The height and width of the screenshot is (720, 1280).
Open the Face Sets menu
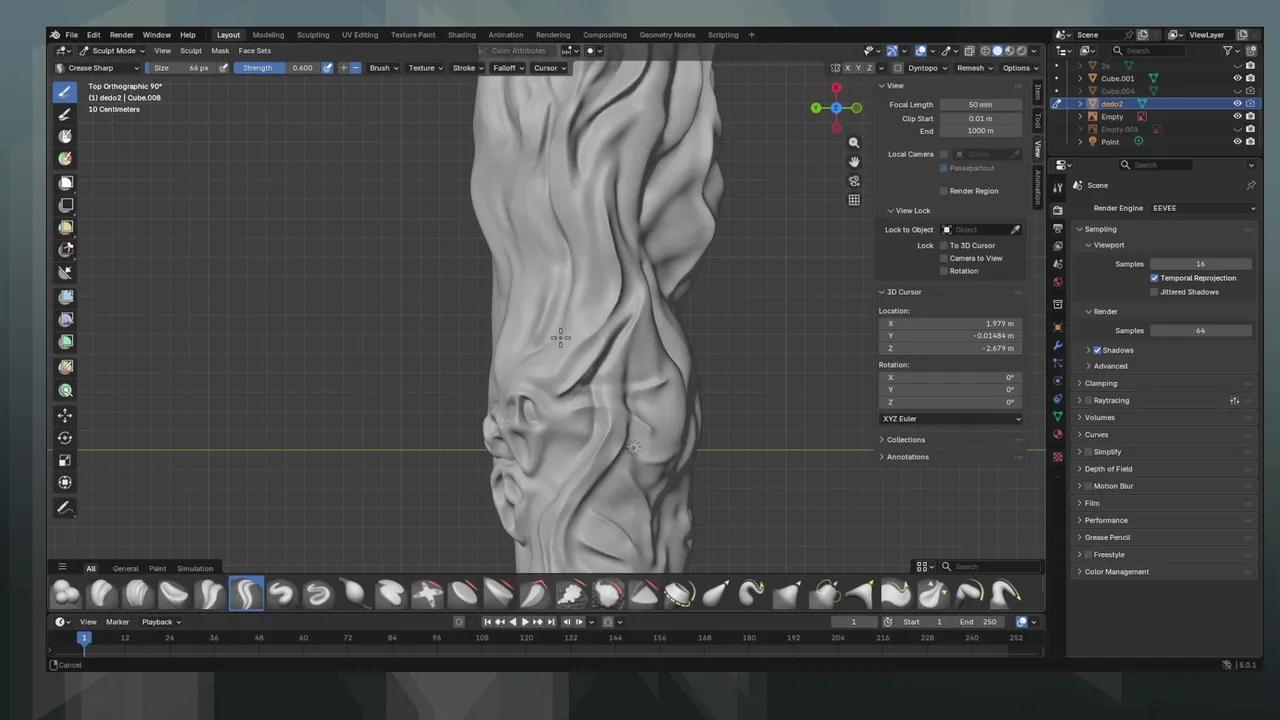(254, 51)
